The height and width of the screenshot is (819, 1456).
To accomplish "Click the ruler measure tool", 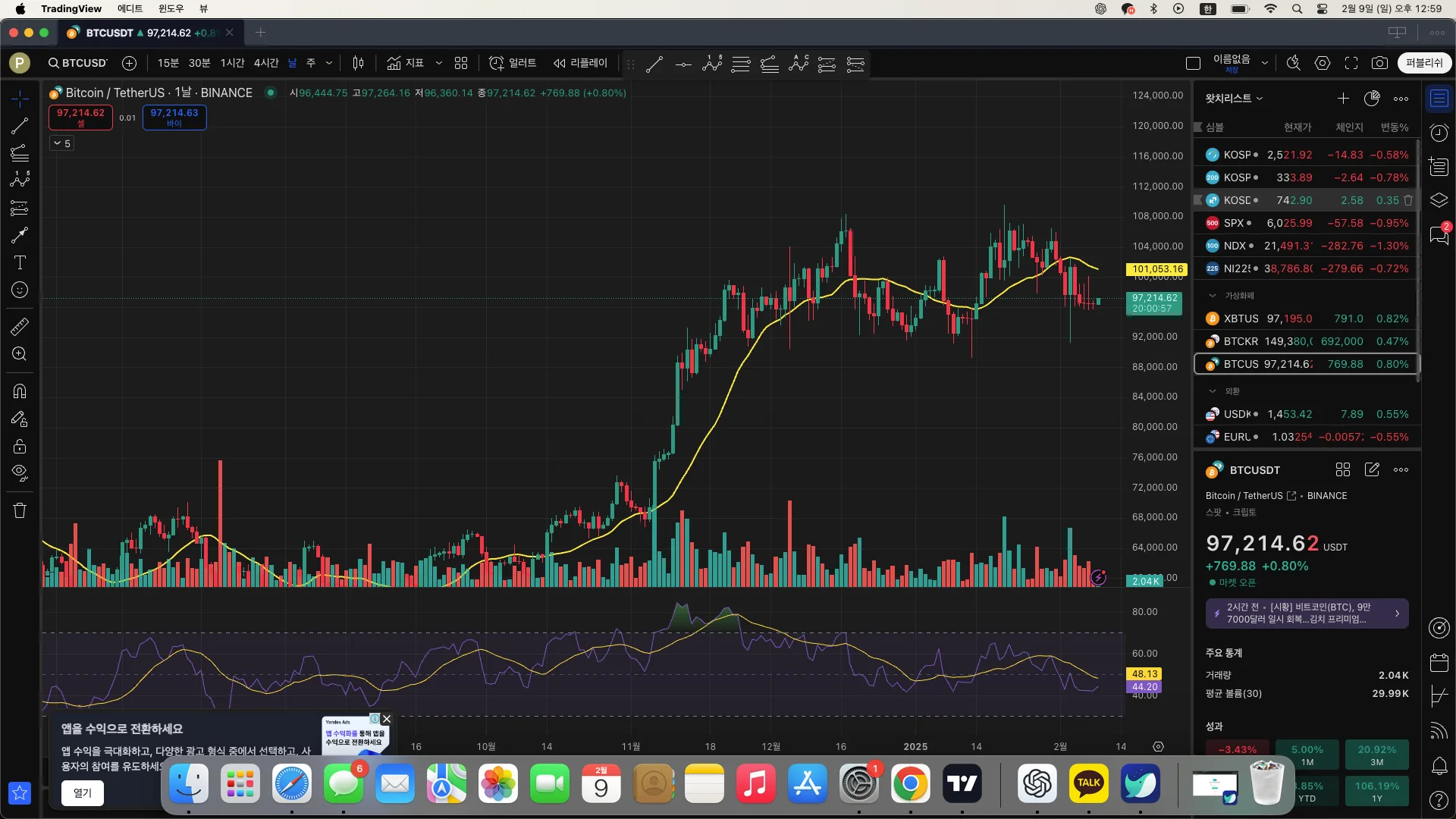I will tap(20, 327).
